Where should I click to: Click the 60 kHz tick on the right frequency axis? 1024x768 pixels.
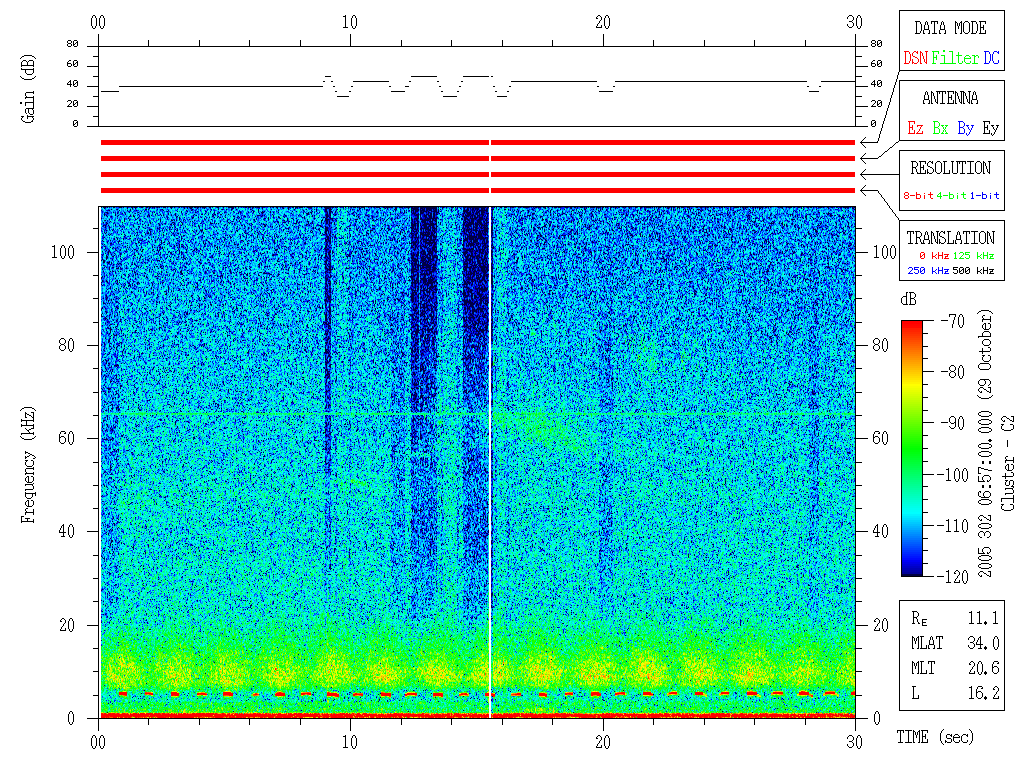[x=880, y=438]
